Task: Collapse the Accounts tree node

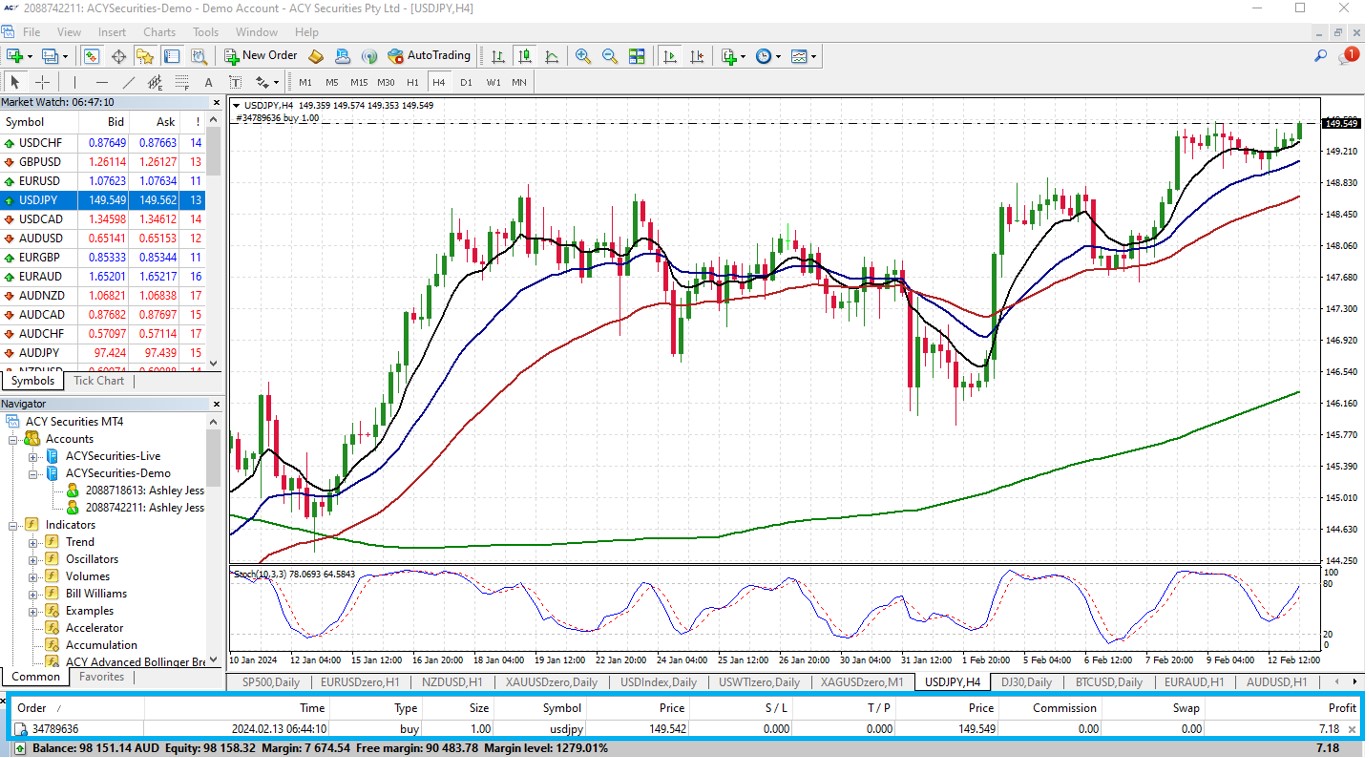Action: [x=14, y=439]
